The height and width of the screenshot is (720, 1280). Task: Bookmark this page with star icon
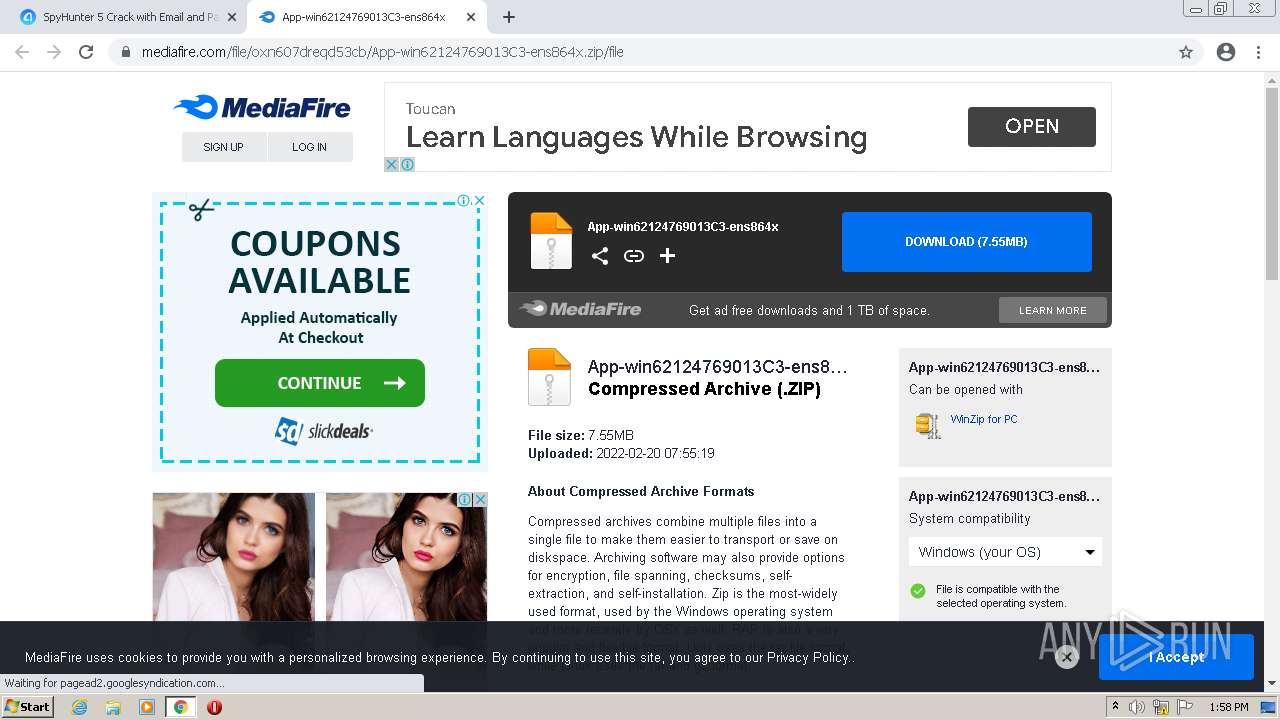[1186, 52]
